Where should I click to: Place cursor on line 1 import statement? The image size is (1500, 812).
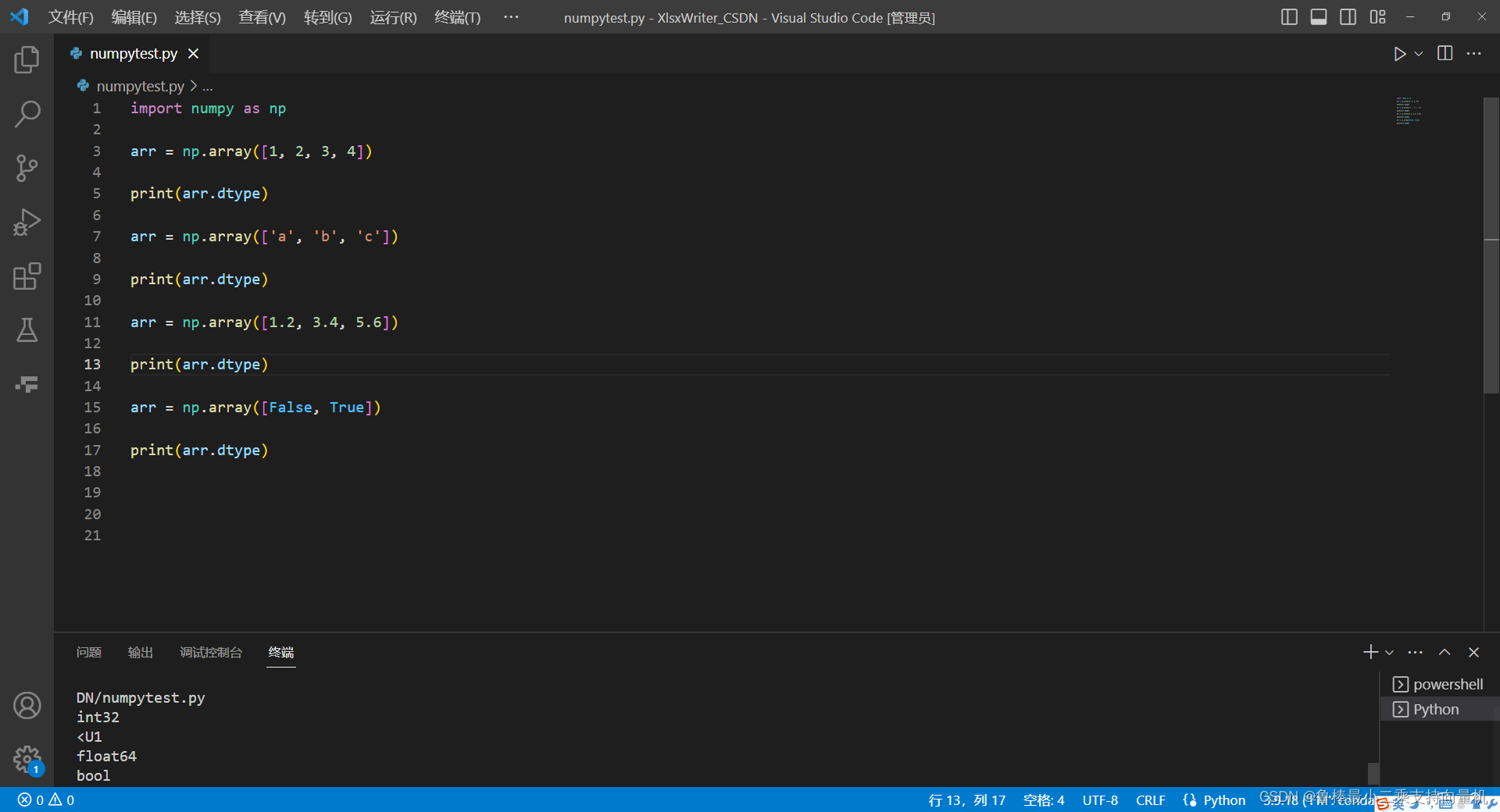click(208, 109)
